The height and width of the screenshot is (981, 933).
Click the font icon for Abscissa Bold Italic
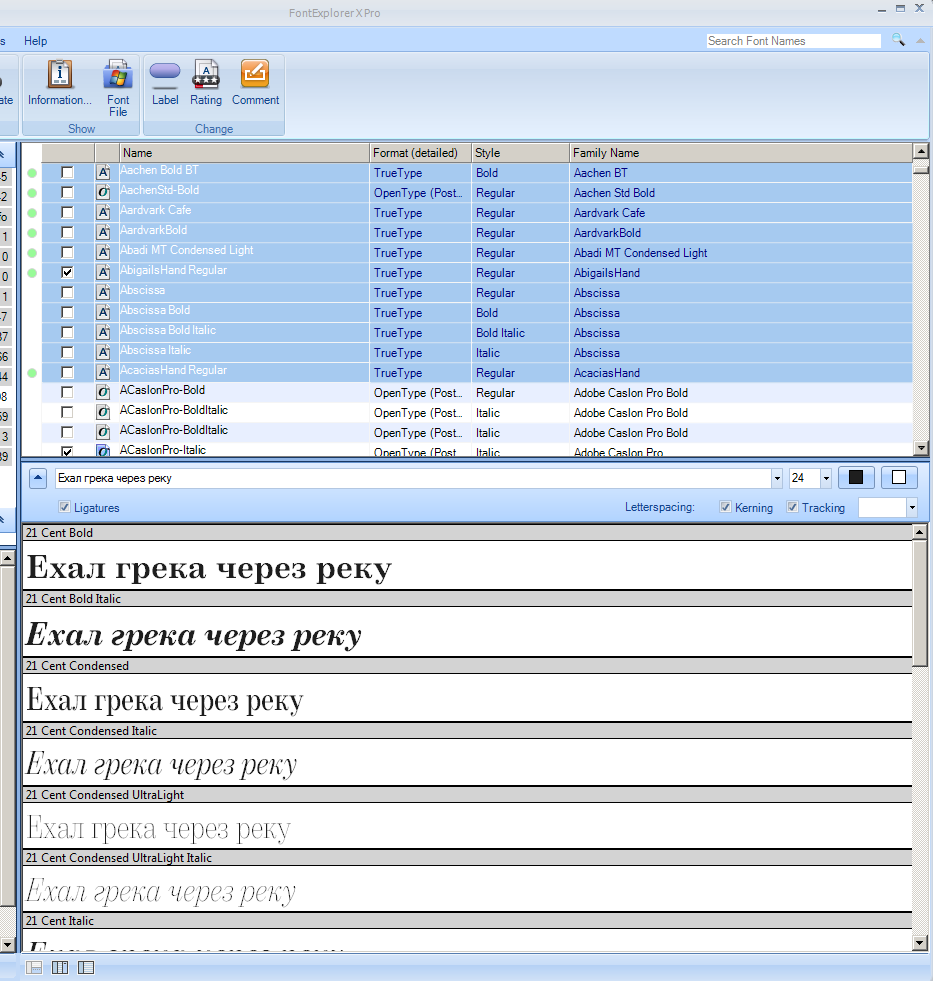tap(104, 333)
